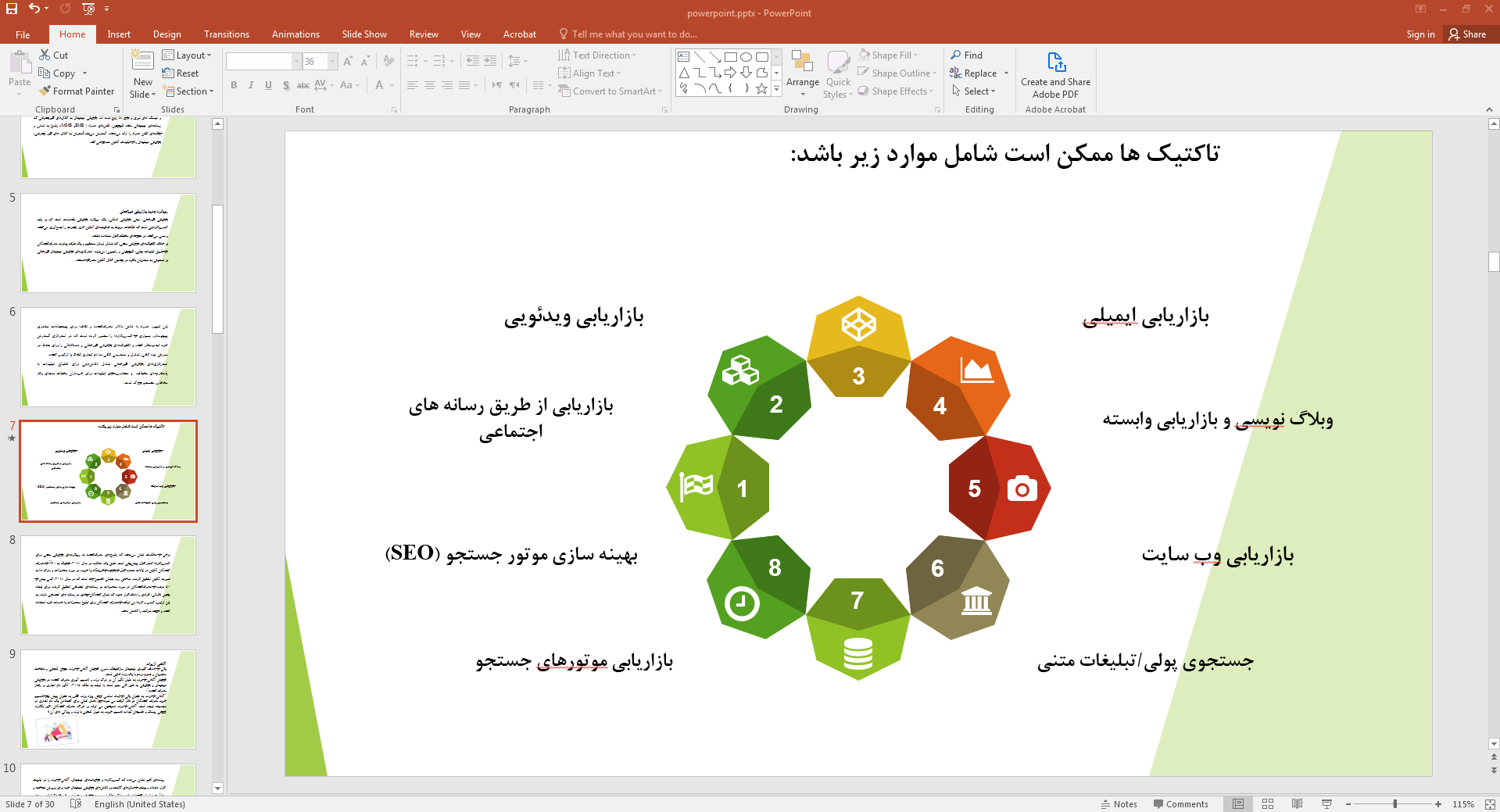
Task: Click the Decrease Font Size icon
Action: tap(365, 61)
